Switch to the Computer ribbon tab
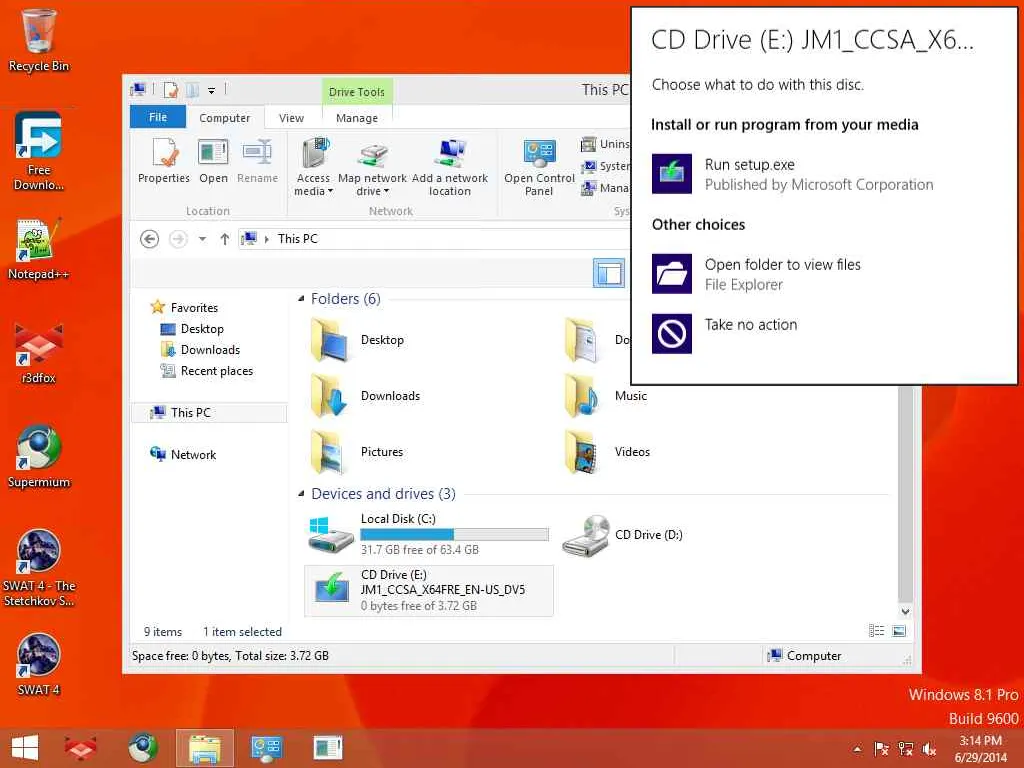This screenshot has height=768, width=1024. click(x=225, y=118)
